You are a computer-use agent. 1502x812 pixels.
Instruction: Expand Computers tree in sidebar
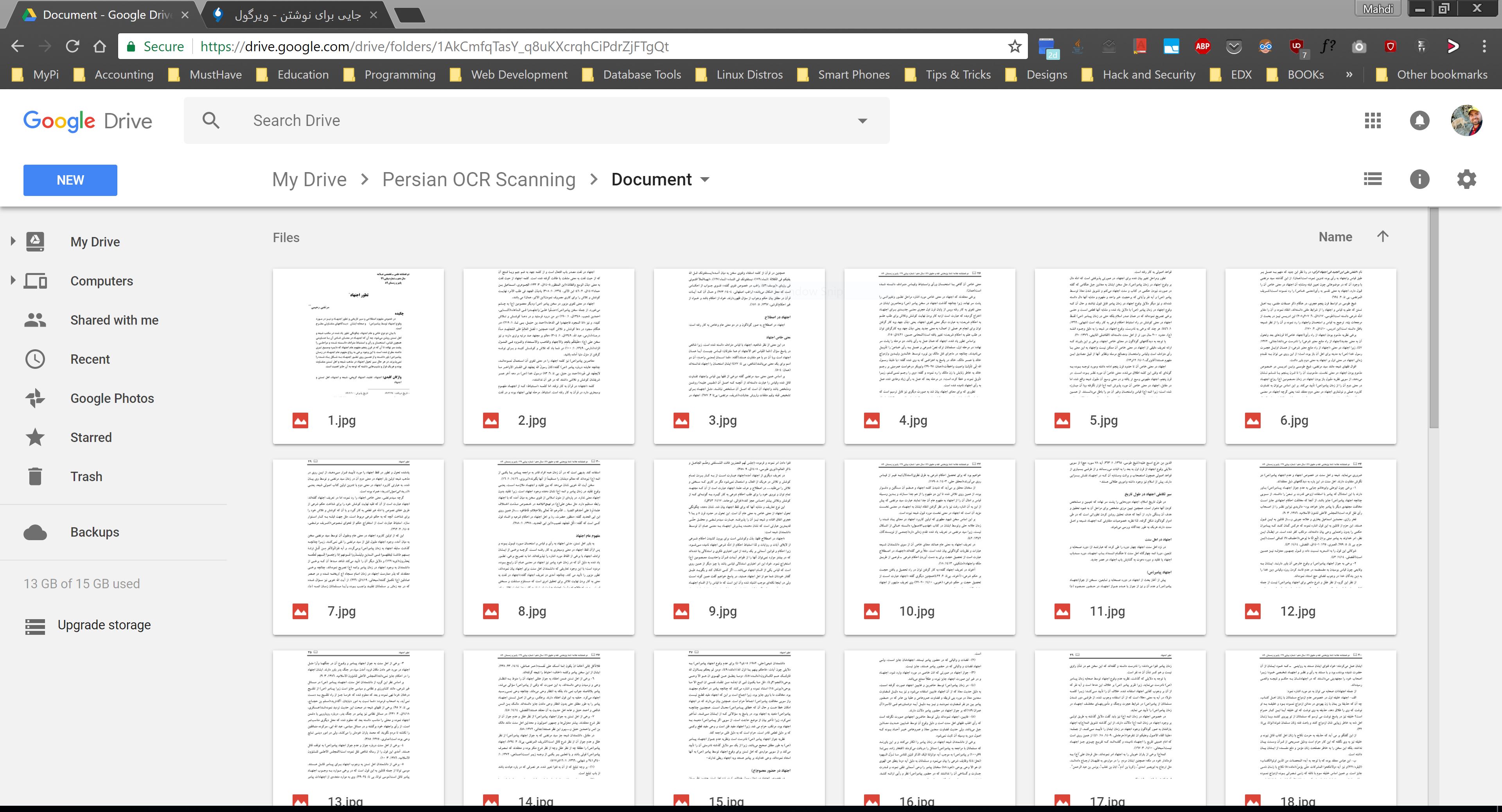click(13, 280)
